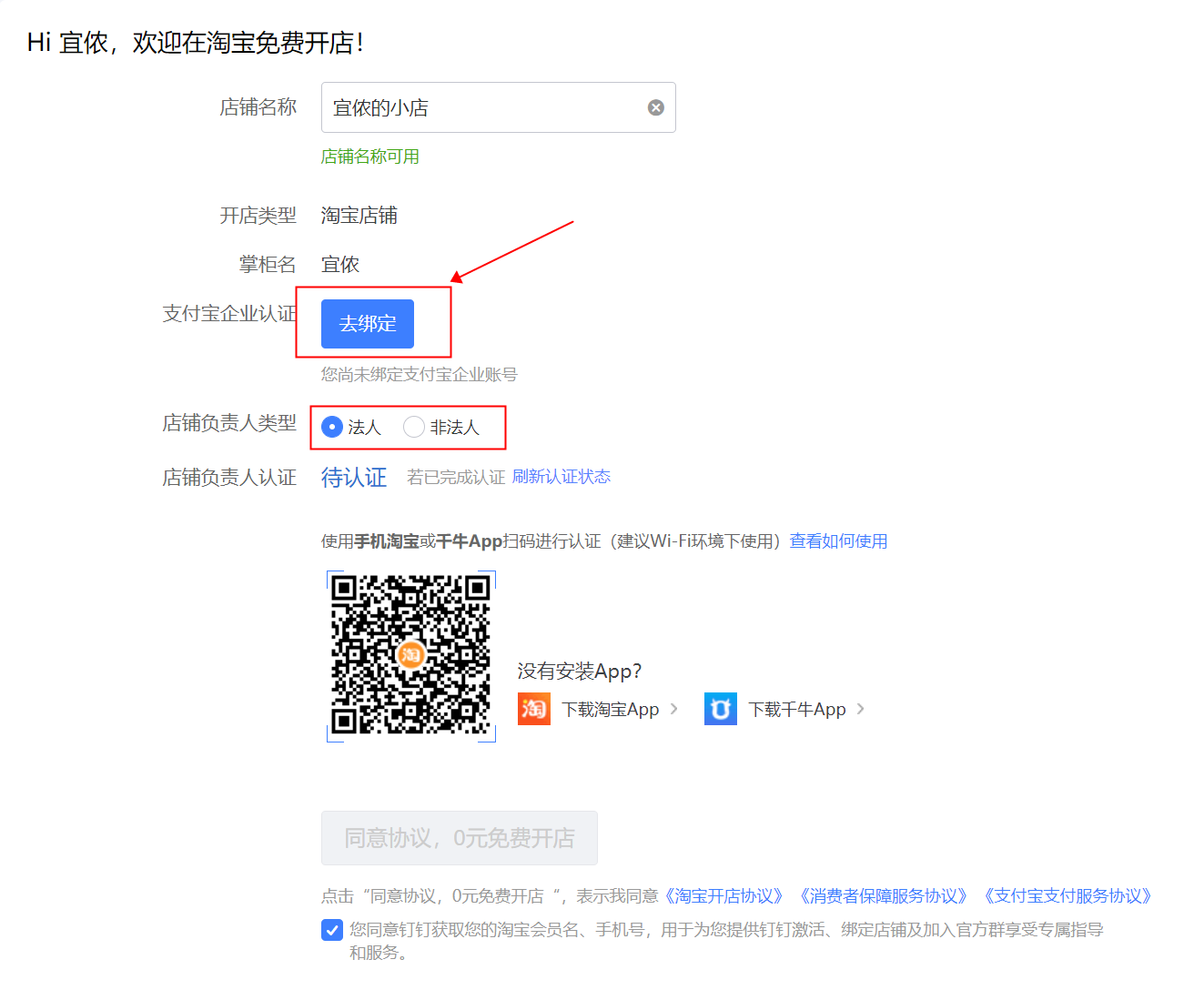Open the 《消费者保障服务协议》 link
Image resolution: width=1204 pixels, height=1000 pixels.
pos(883,896)
